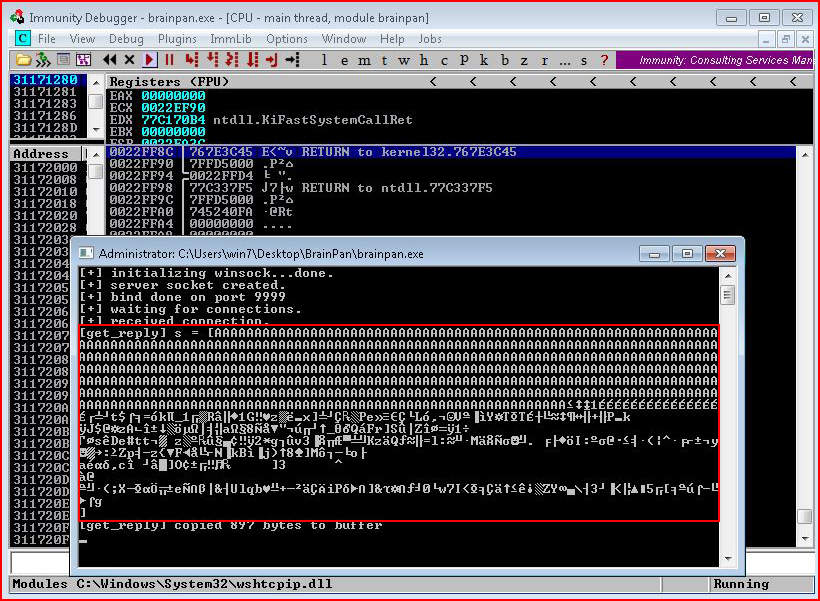Select disassembly address 31171280
This screenshot has width=820, height=601.
click(45, 80)
